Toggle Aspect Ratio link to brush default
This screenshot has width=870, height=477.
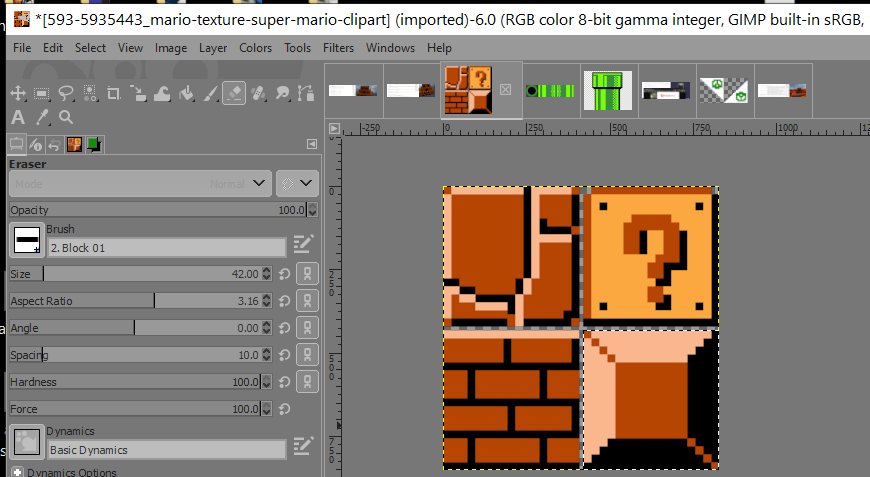pyautogui.click(x=307, y=301)
